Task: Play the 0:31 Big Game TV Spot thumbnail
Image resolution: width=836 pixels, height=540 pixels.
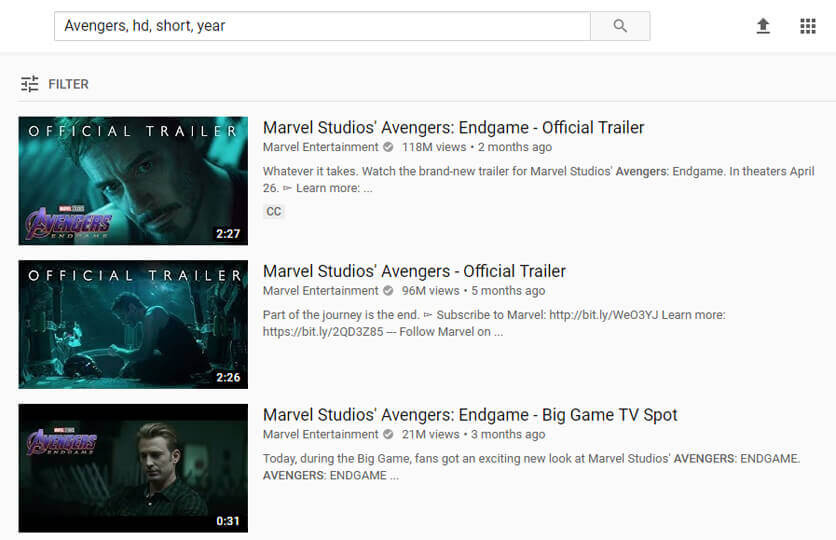Action: point(133,468)
